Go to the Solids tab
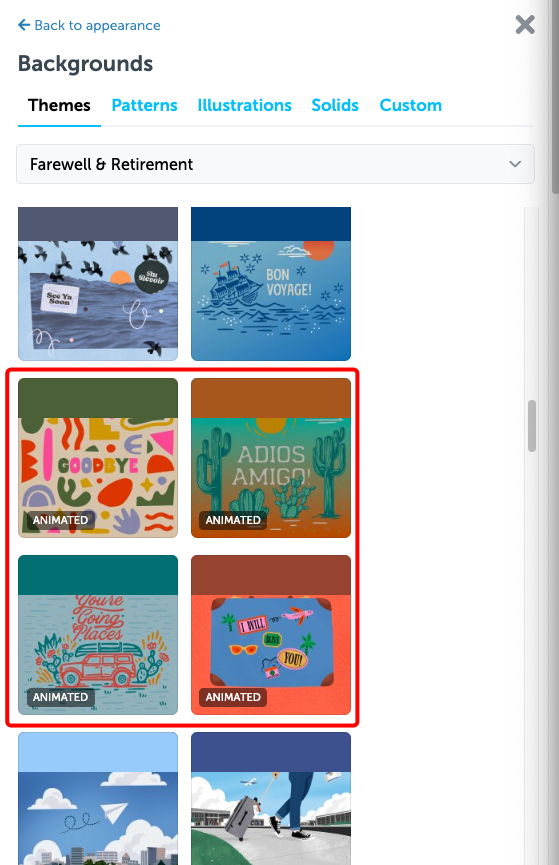This screenshot has width=559, height=865. click(335, 105)
